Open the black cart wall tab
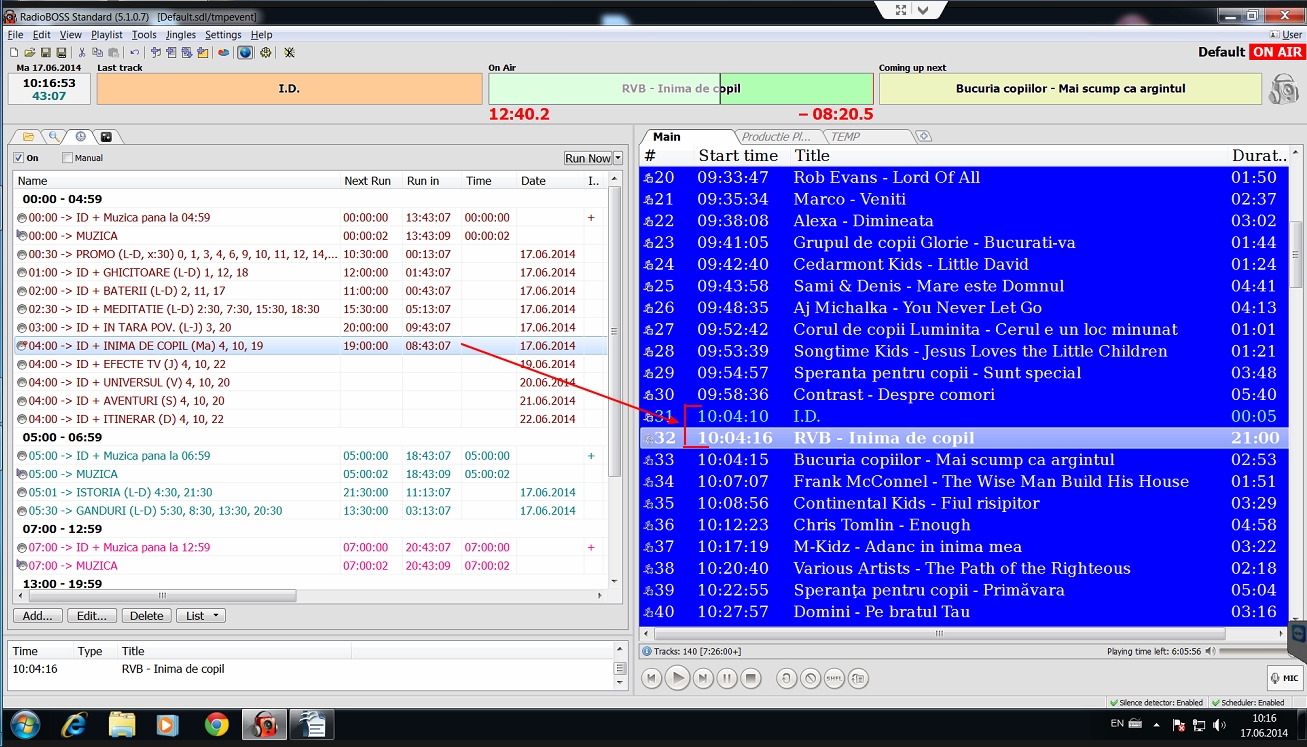 click(106, 136)
